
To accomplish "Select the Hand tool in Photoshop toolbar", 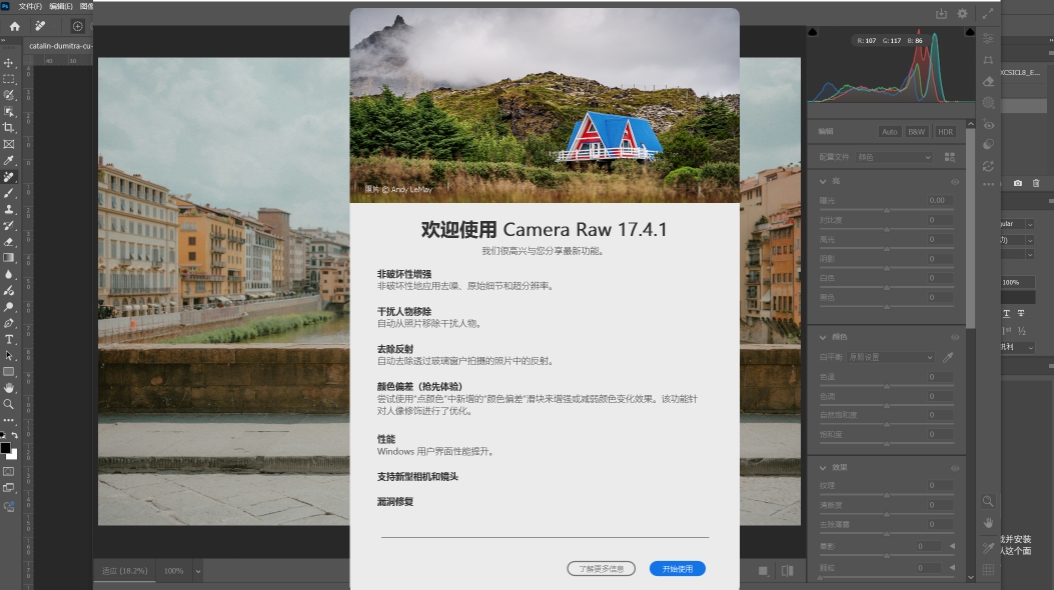I will coord(9,388).
